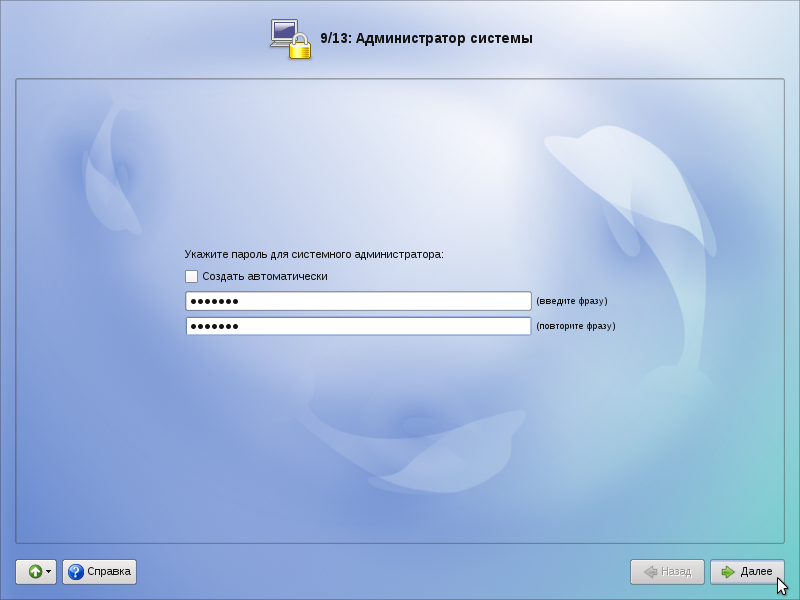Focus the first password field (введите фразу)
The image size is (800, 600).
tap(358, 301)
